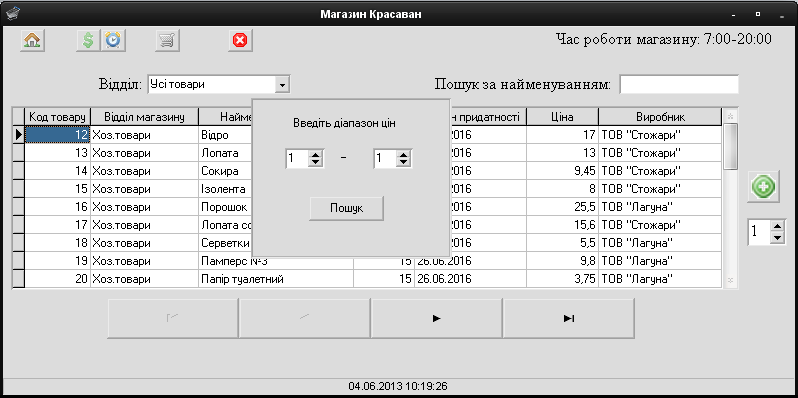The image size is (798, 398).
Task: Open the app icon in title bar
Action: (x=14, y=14)
